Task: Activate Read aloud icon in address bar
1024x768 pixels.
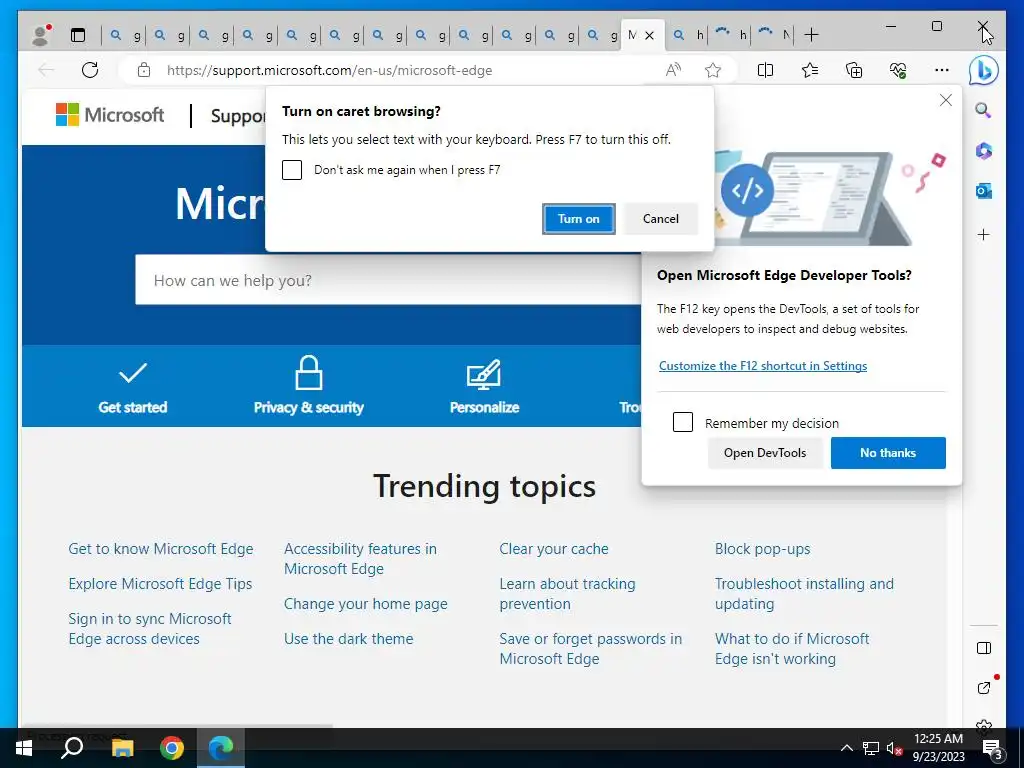Action: pyautogui.click(x=673, y=70)
